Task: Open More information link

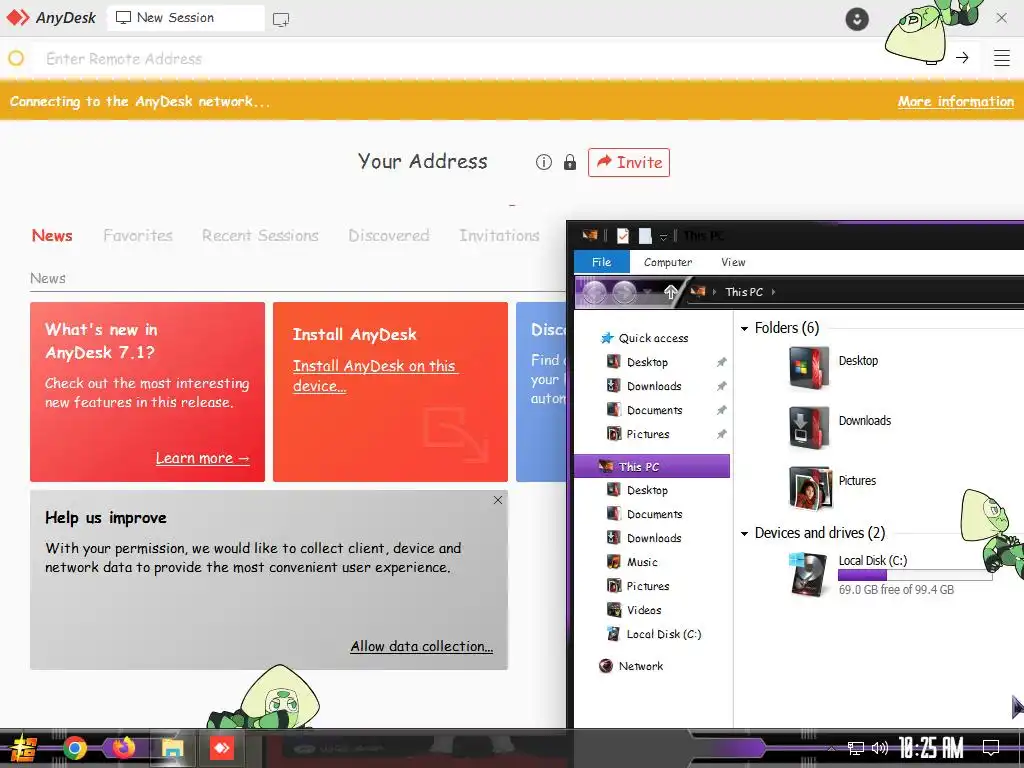Action: [955, 101]
